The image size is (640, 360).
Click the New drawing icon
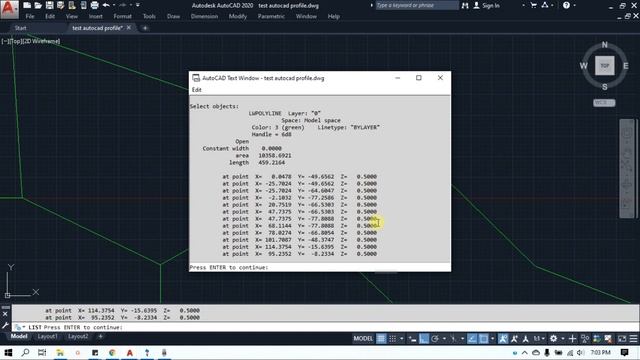tap(27, 5)
